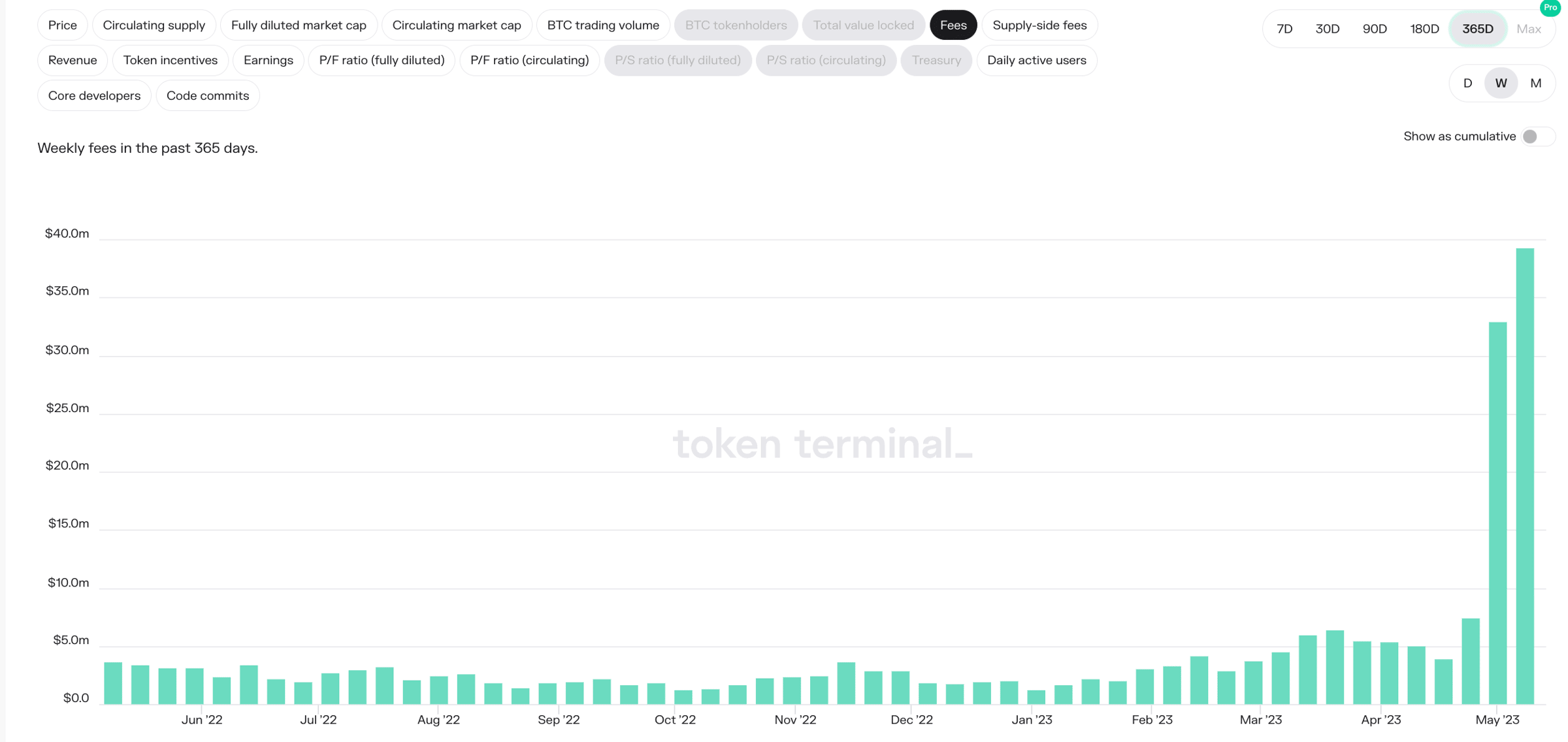The width and height of the screenshot is (1568, 742).
Task: Open Fully diluted market cap metric
Action: 299,25
